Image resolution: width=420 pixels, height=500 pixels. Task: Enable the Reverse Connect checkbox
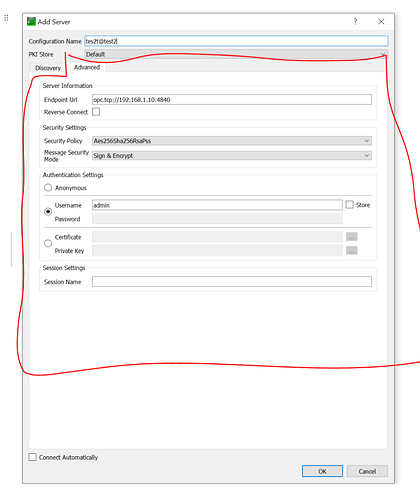click(x=96, y=112)
